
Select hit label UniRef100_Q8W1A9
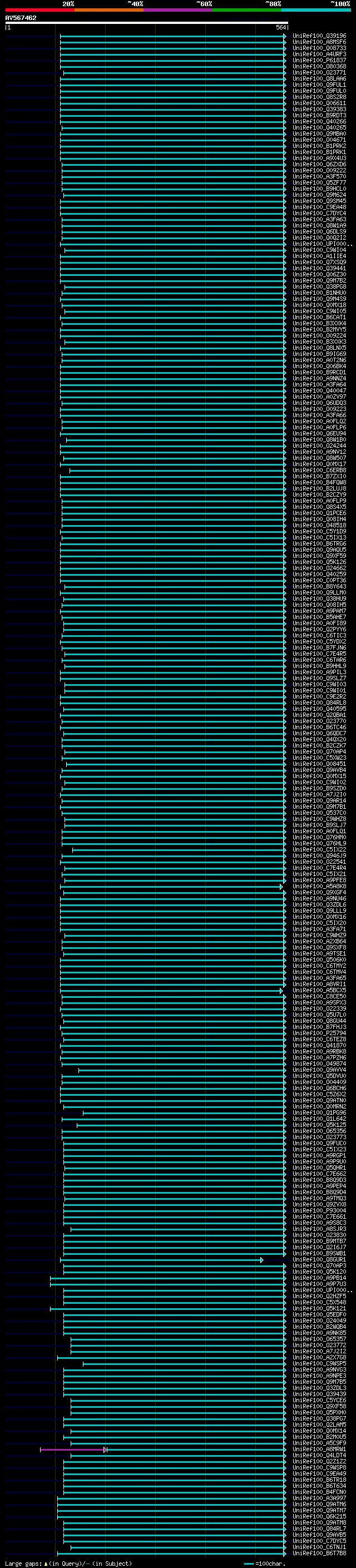point(319,225)
